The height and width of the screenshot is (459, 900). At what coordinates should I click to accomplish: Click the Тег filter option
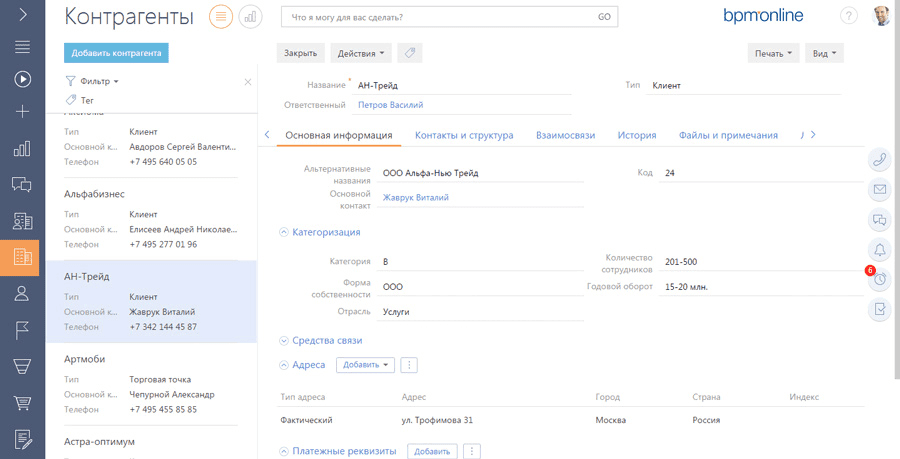click(x=80, y=100)
